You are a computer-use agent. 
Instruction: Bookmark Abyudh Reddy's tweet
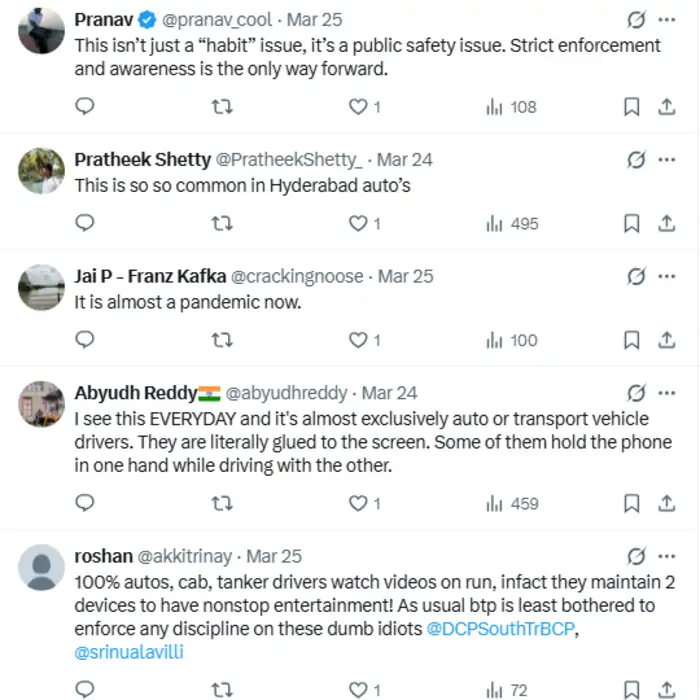click(x=631, y=504)
